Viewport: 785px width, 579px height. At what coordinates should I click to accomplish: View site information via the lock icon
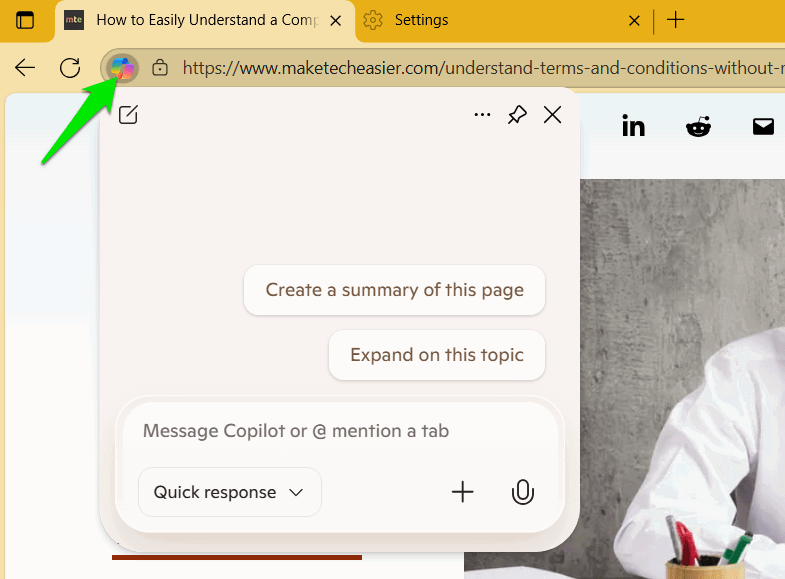point(159,68)
